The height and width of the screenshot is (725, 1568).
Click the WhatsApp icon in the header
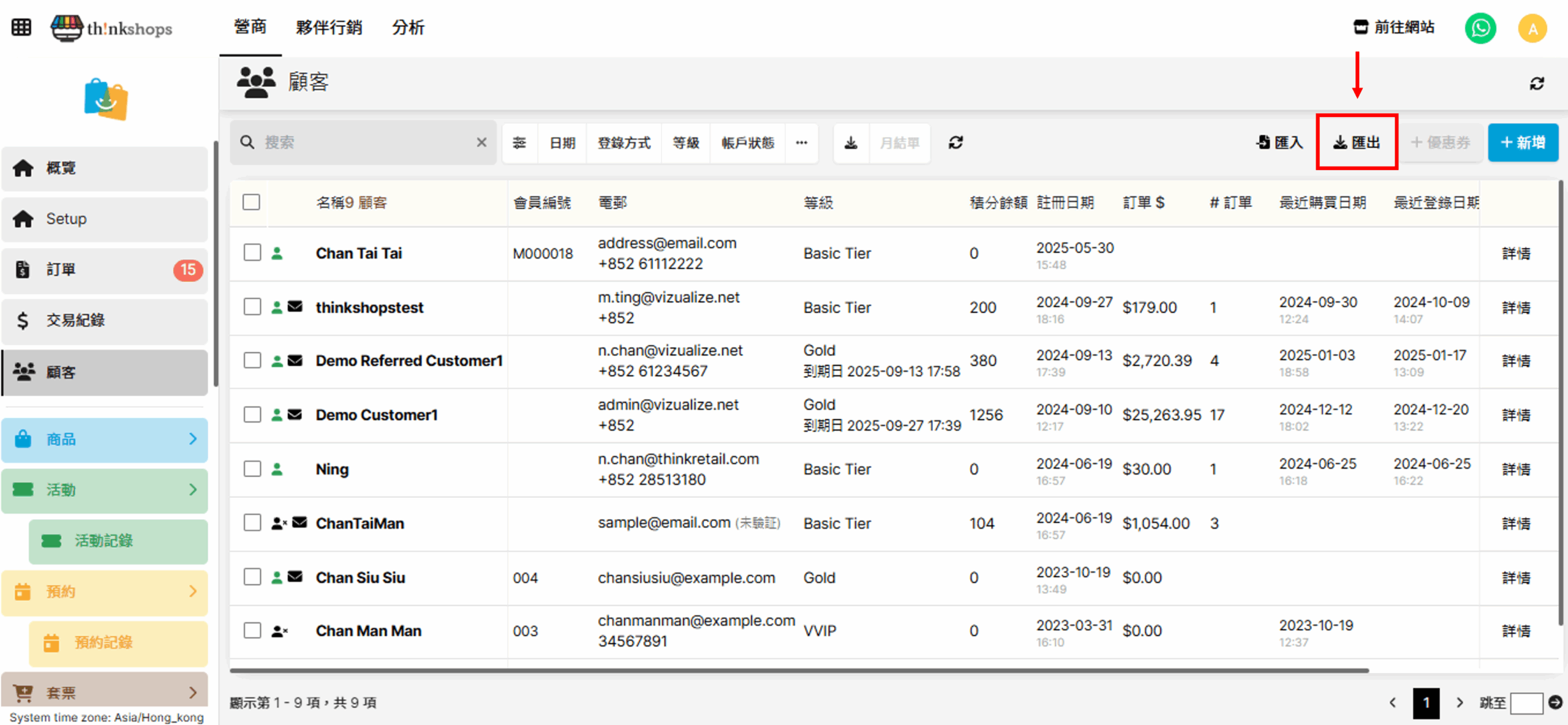(1480, 28)
